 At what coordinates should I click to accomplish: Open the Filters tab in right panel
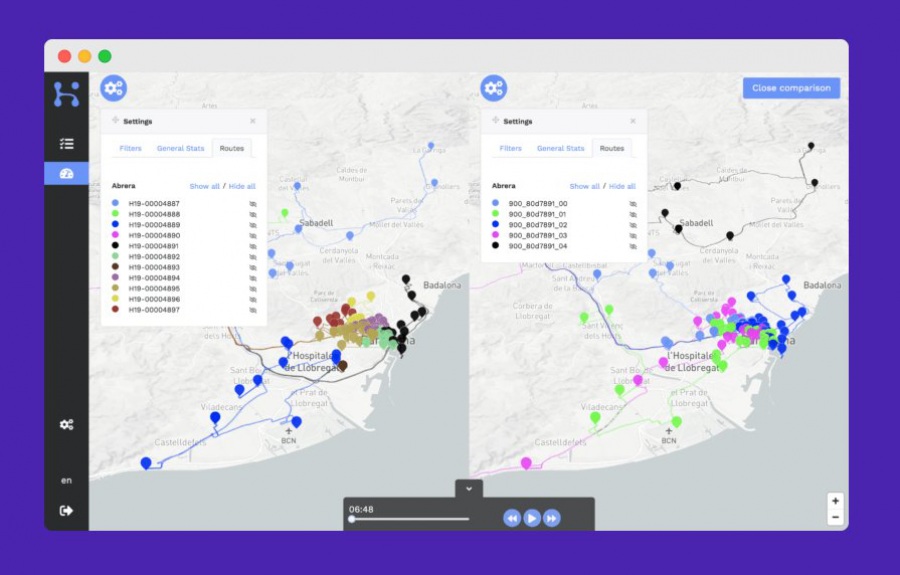pos(510,148)
